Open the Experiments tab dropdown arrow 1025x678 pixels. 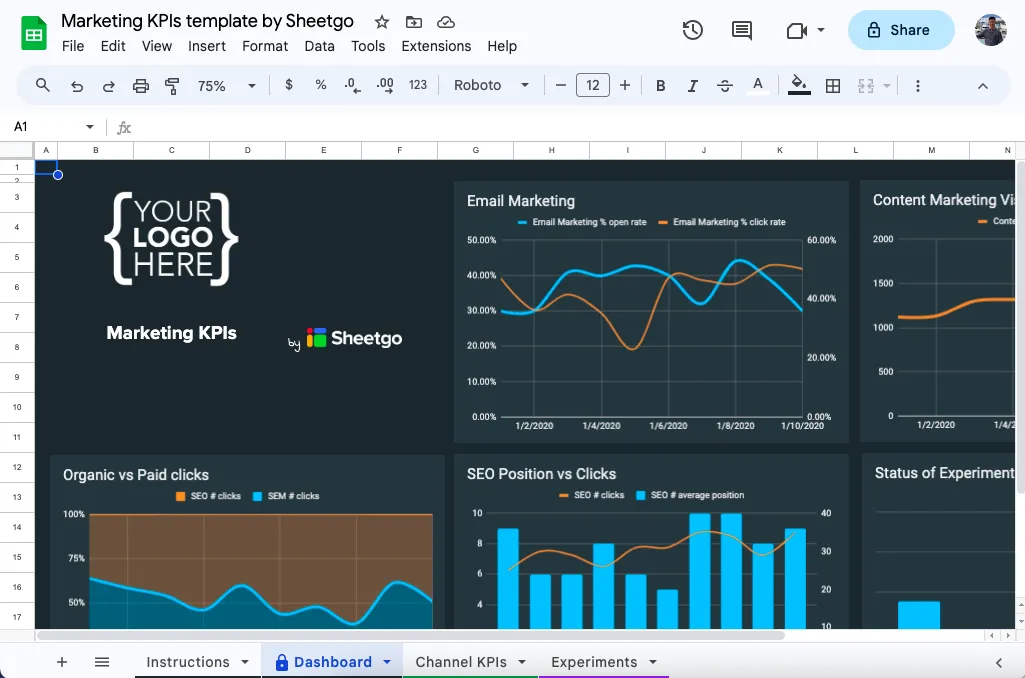(x=652, y=662)
